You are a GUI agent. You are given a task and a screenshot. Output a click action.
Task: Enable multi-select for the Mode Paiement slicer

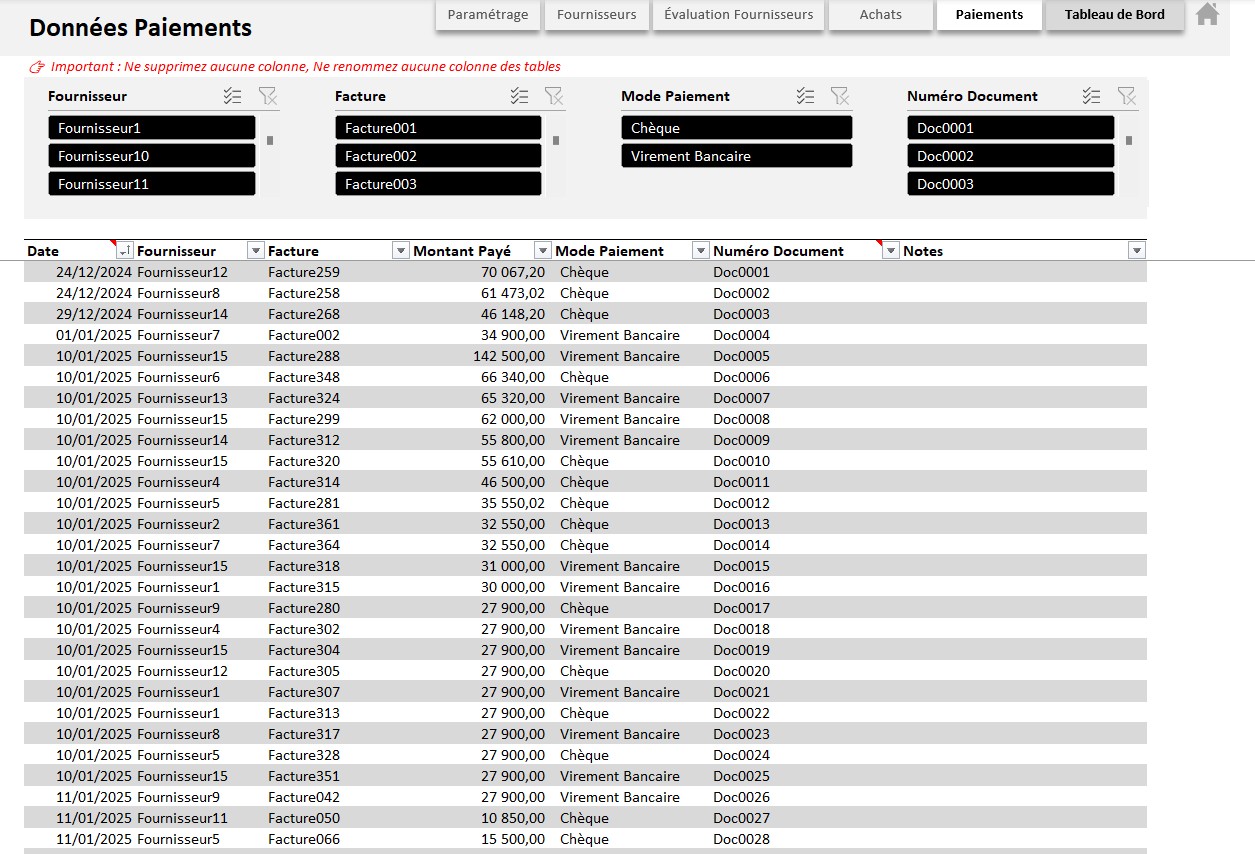(806, 96)
